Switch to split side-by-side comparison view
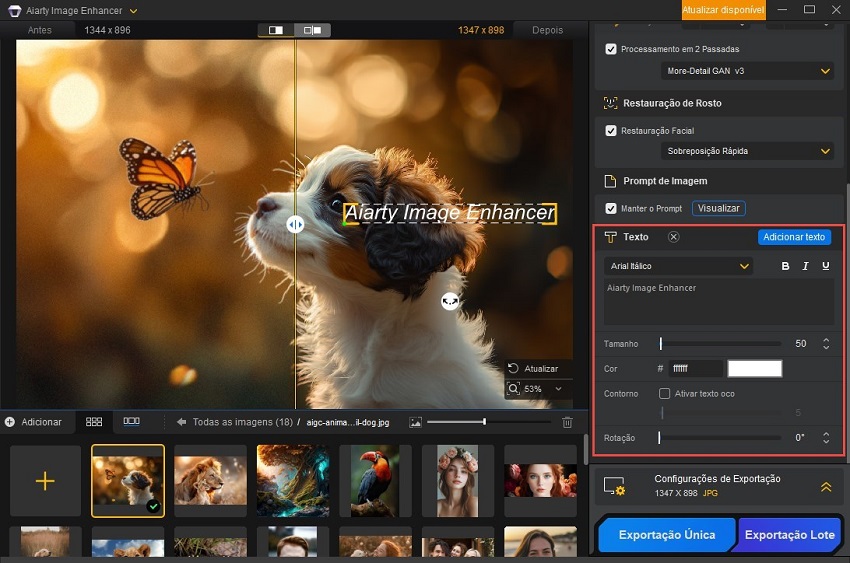This screenshot has width=850, height=563. pyautogui.click(x=312, y=30)
